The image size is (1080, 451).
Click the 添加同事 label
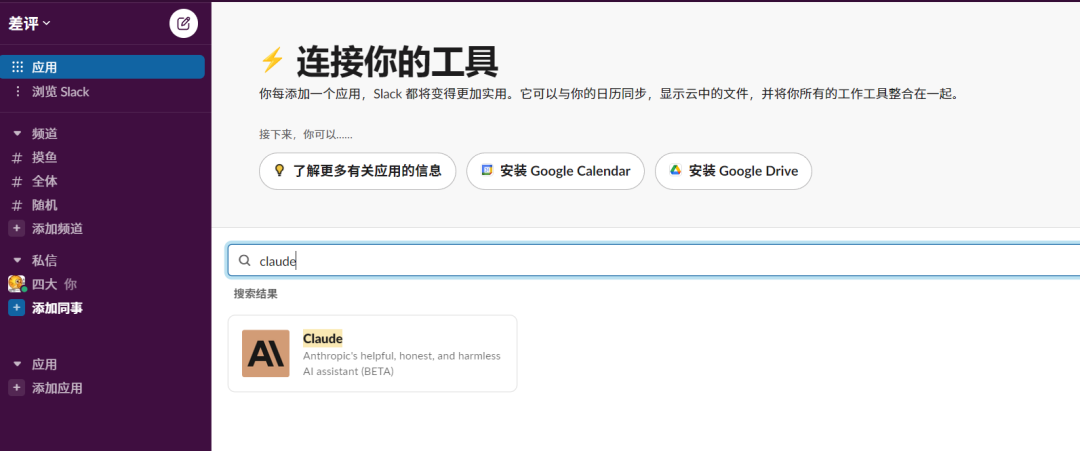[57, 308]
